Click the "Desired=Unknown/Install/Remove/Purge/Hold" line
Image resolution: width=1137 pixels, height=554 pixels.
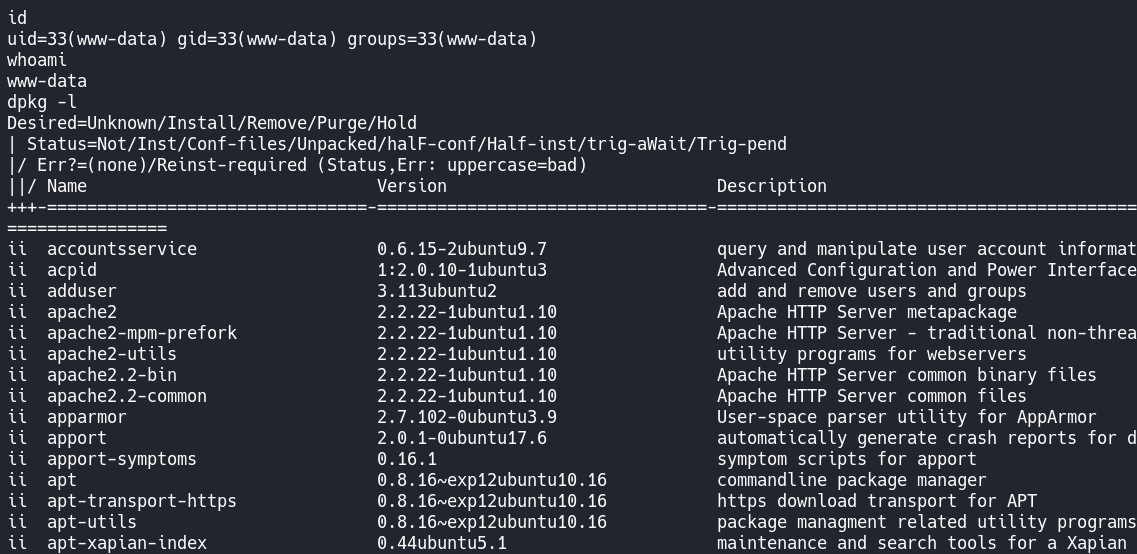click(212, 123)
